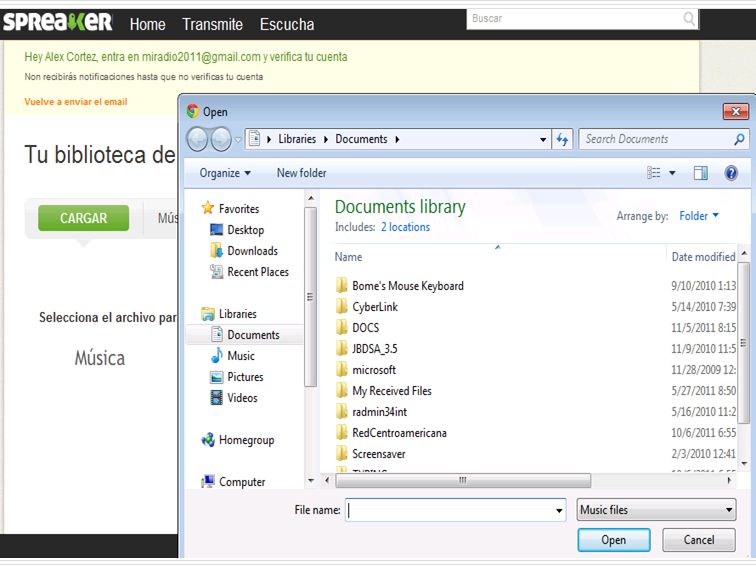The height and width of the screenshot is (567, 756).
Task: Close the Open dialog
Action: pyautogui.click(x=736, y=111)
